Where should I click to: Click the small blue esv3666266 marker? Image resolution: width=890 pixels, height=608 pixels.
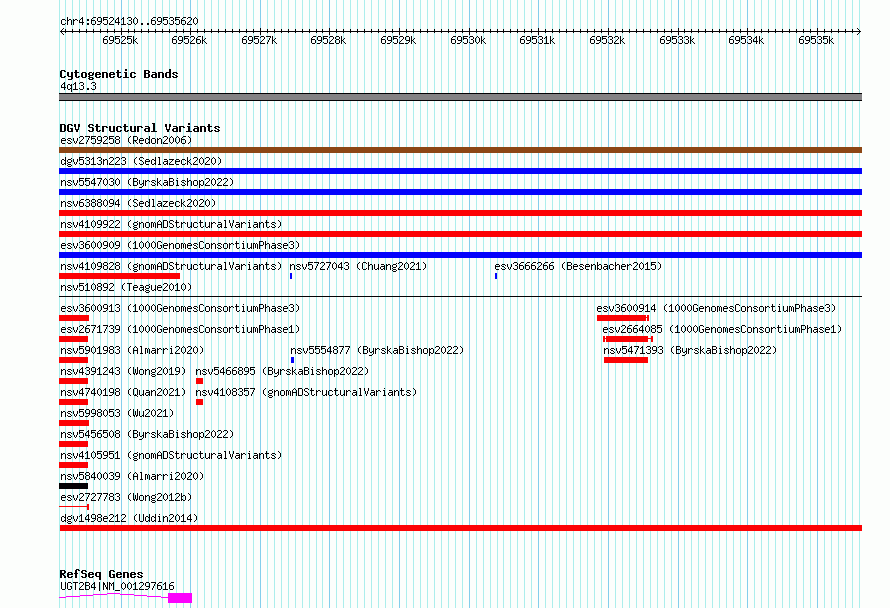(496, 276)
